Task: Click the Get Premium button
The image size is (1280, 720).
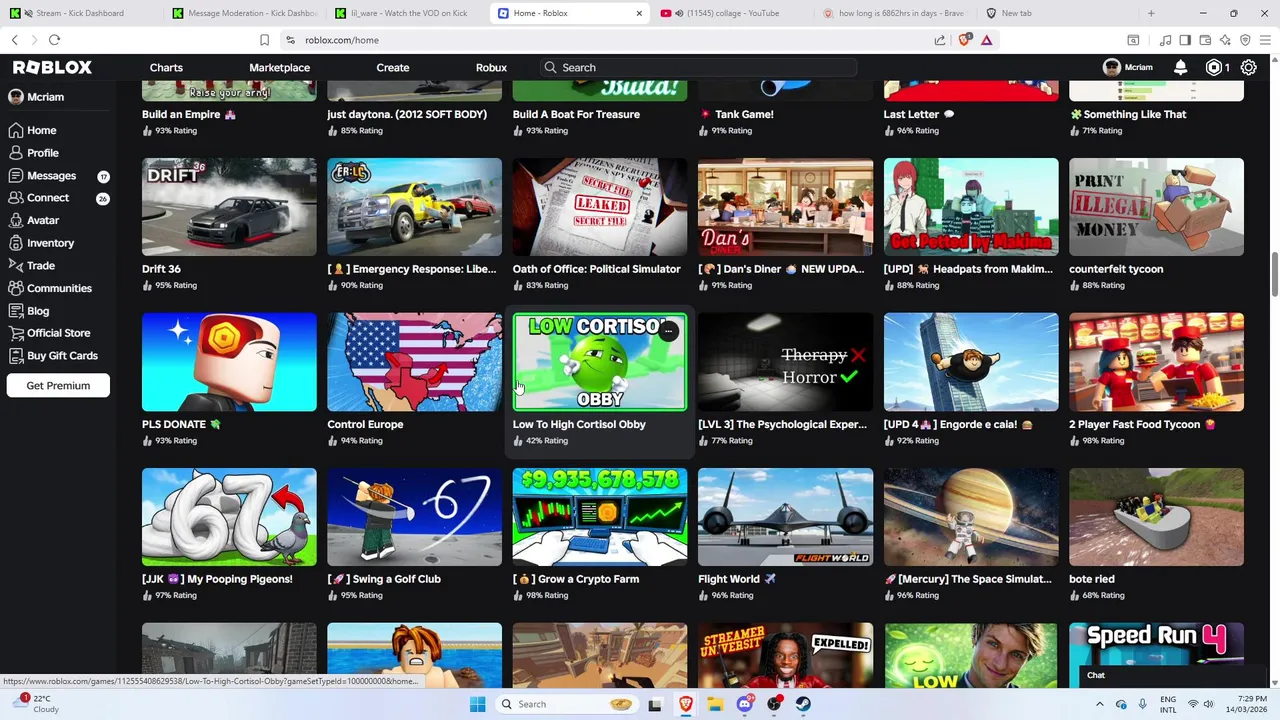Action: click(x=58, y=385)
